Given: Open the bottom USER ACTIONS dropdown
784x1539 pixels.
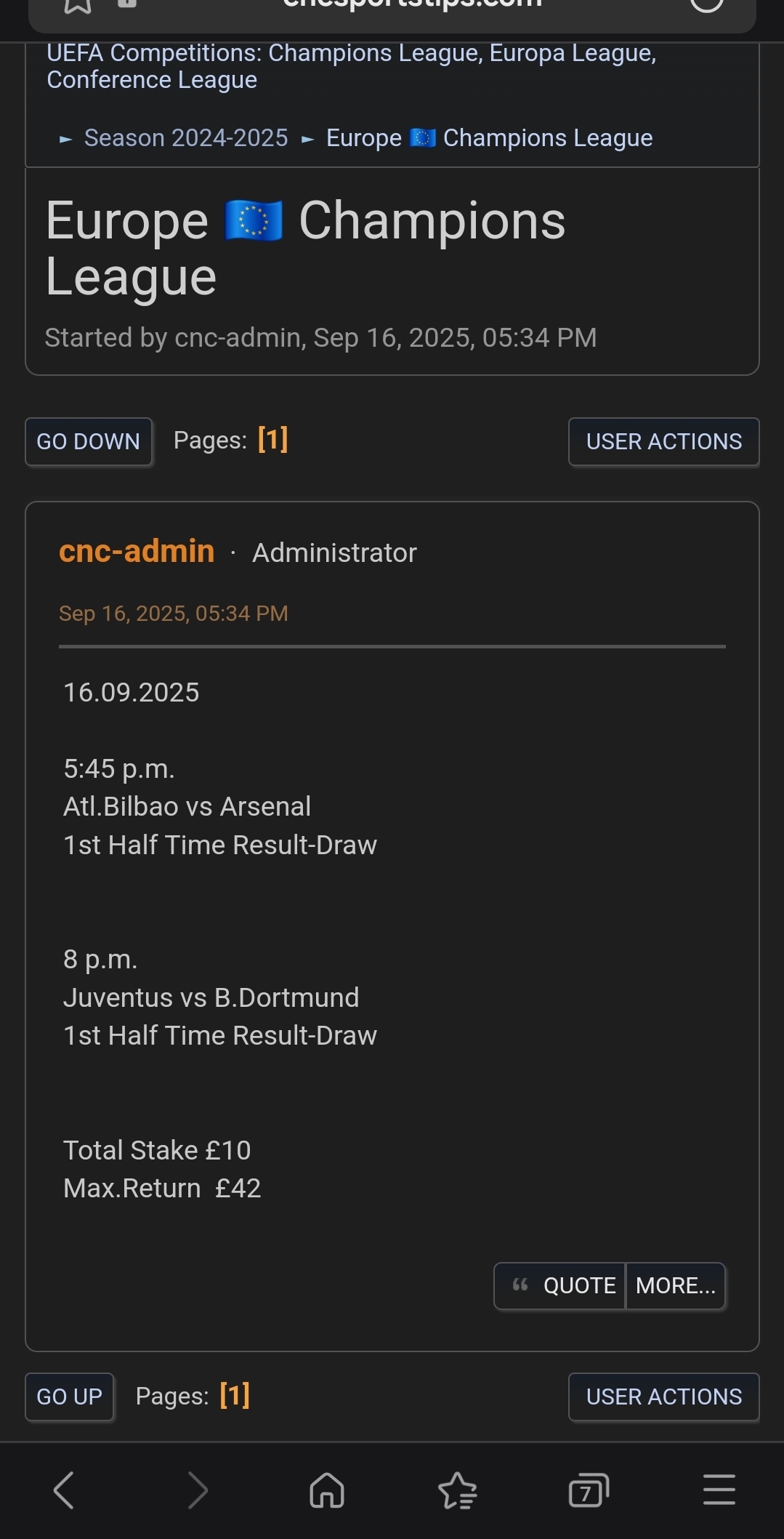Looking at the screenshot, I should (x=663, y=1397).
